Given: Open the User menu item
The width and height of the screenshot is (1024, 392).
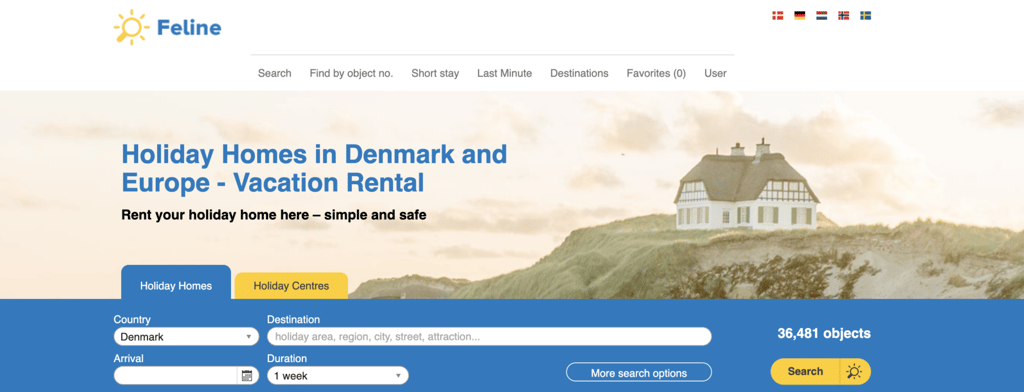Looking at the screenshot, I should [x=715, y=73].
